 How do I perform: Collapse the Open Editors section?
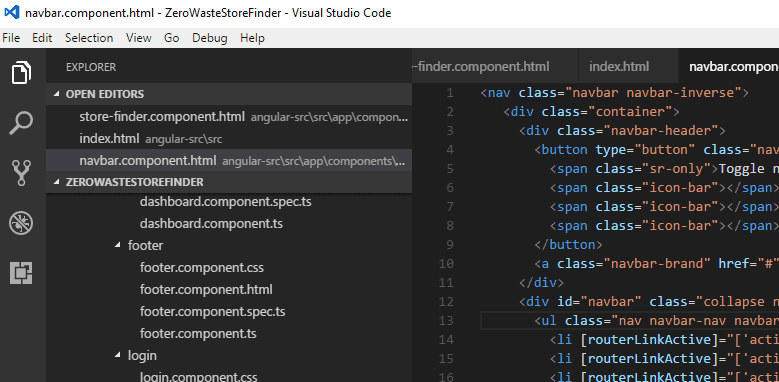229,94
